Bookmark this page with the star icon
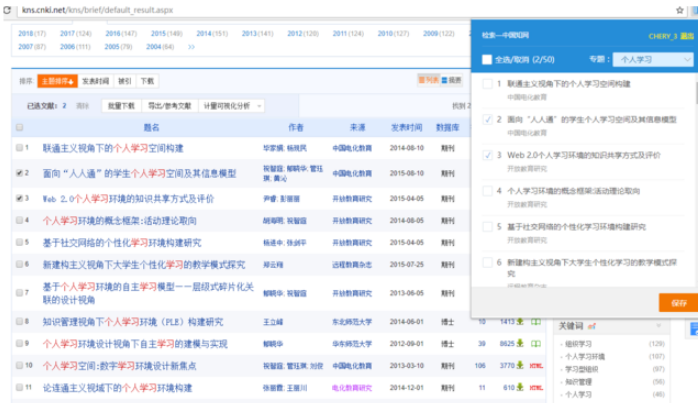This screenshot has height=403, width=699. coord(680,10)
